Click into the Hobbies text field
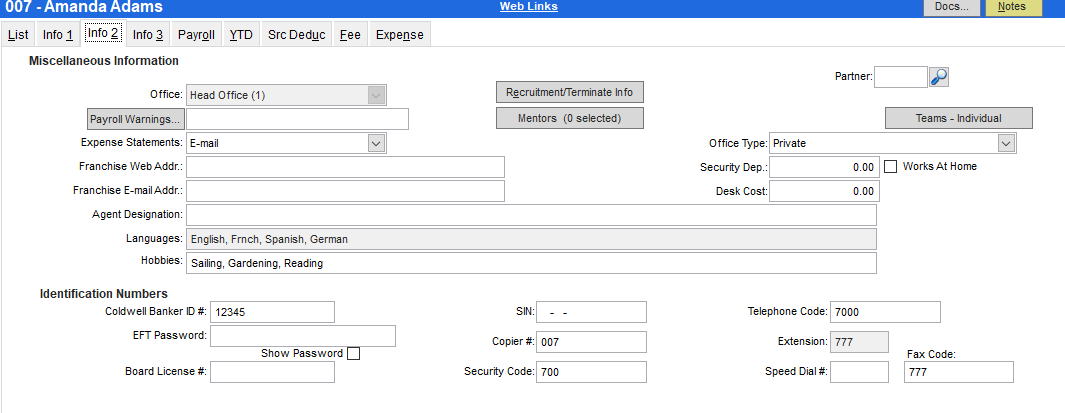1065x413 pixels. (x=530, y=263)
